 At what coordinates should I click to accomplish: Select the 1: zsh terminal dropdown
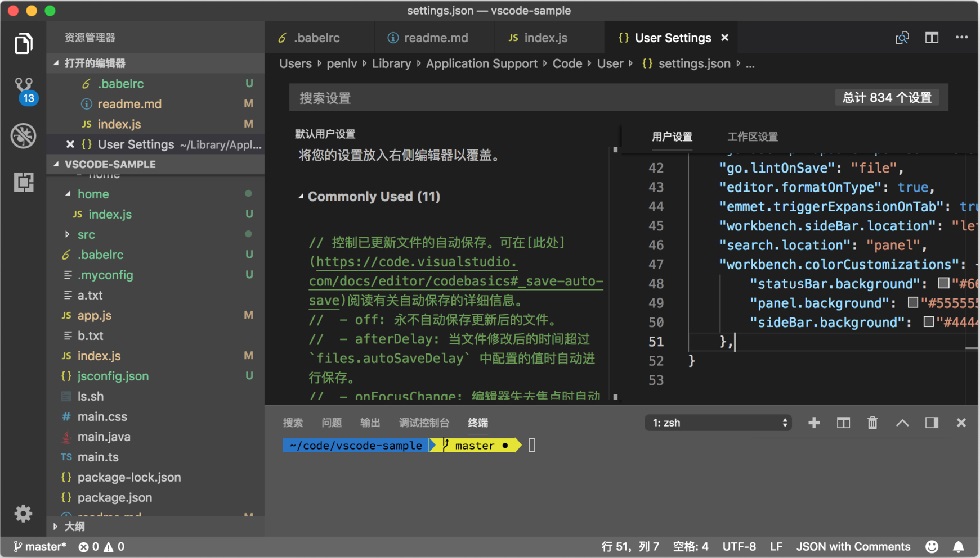click(x=718, y=423)
